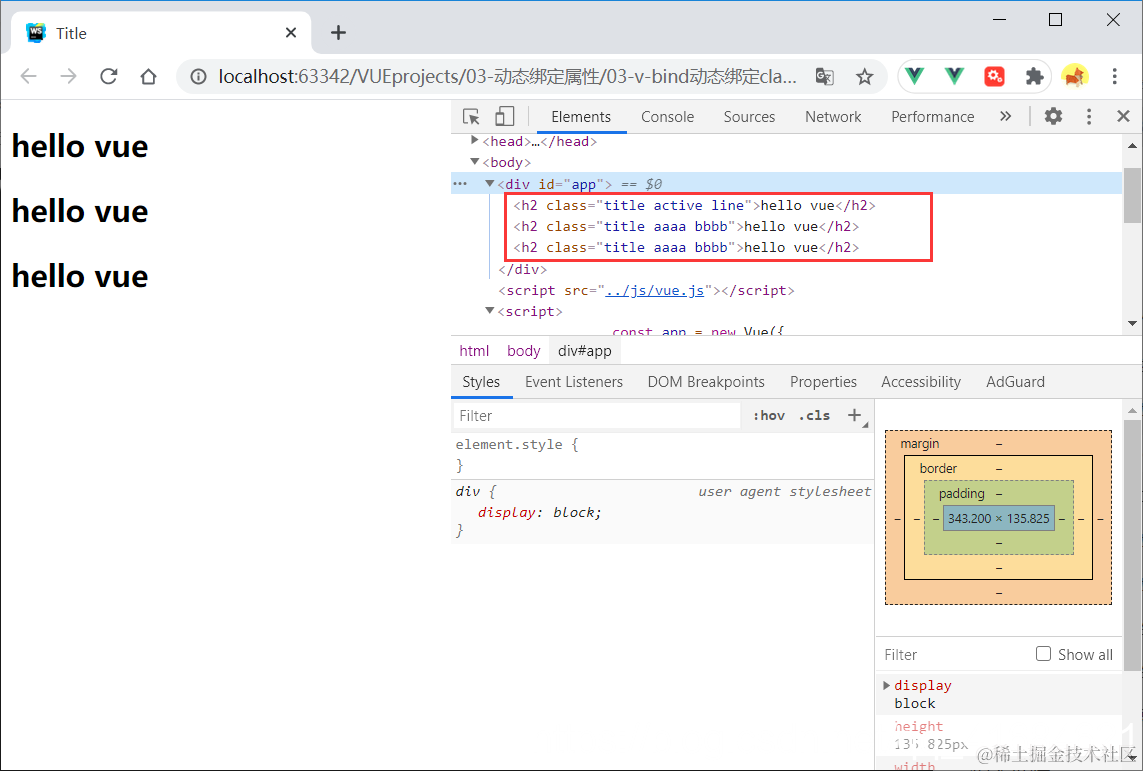Select body in the breadcrumb

[x=523, y=351]
